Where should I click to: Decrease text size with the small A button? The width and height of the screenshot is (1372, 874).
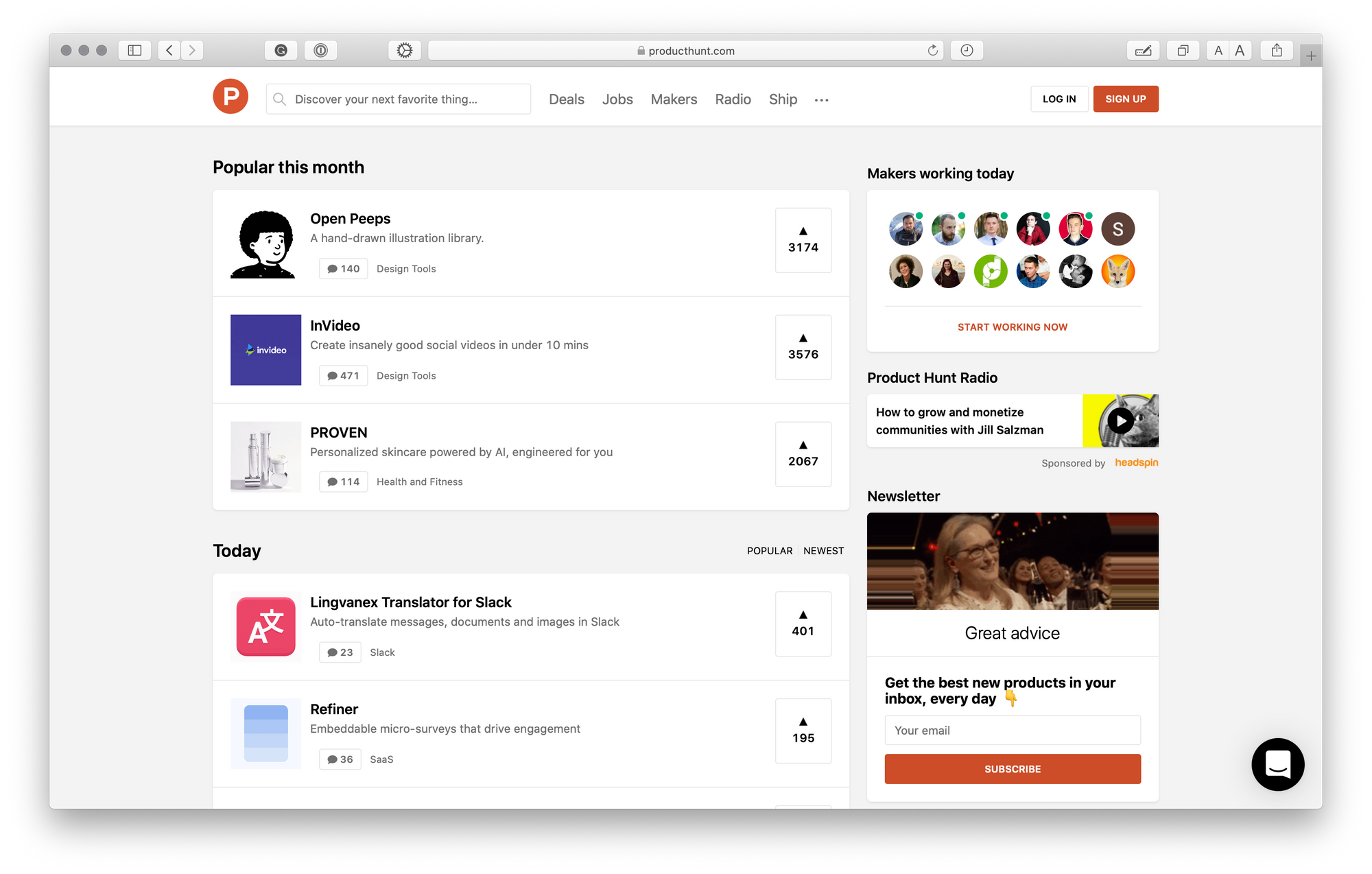[1218, 50]
